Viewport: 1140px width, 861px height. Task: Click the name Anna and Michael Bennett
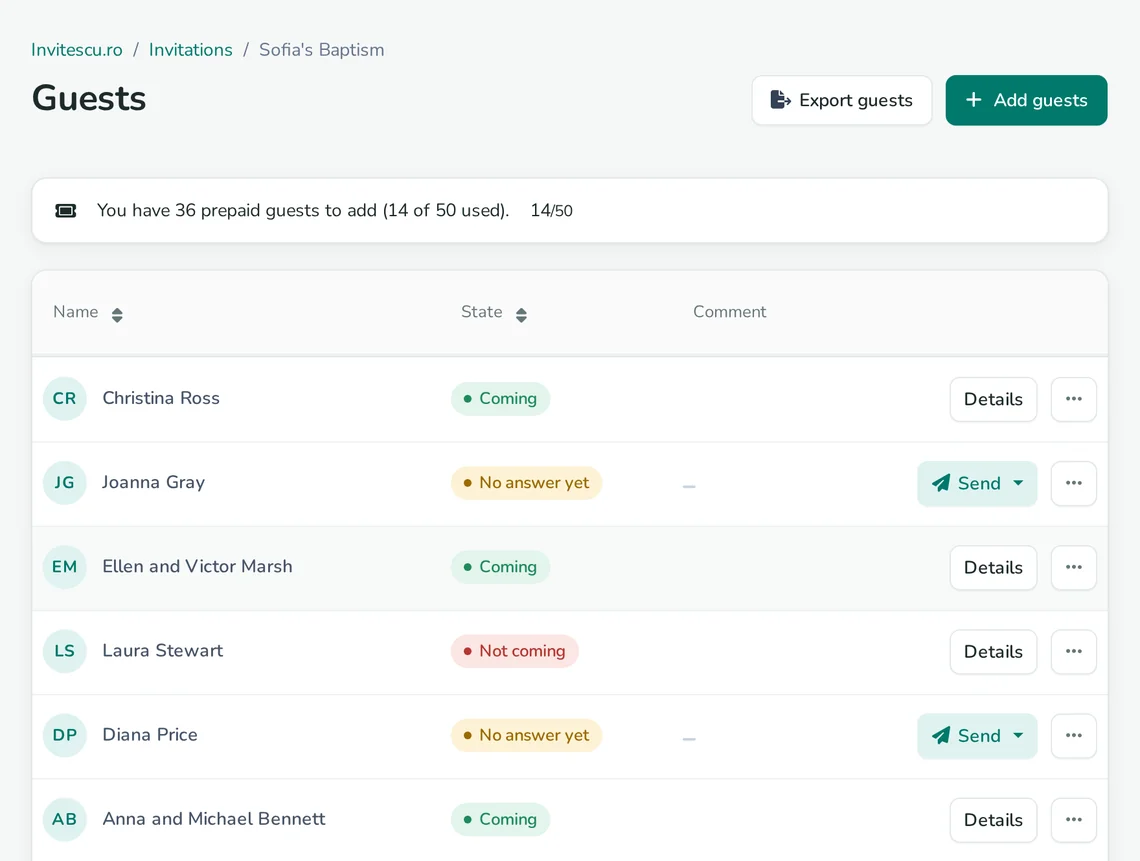[214, 819]
